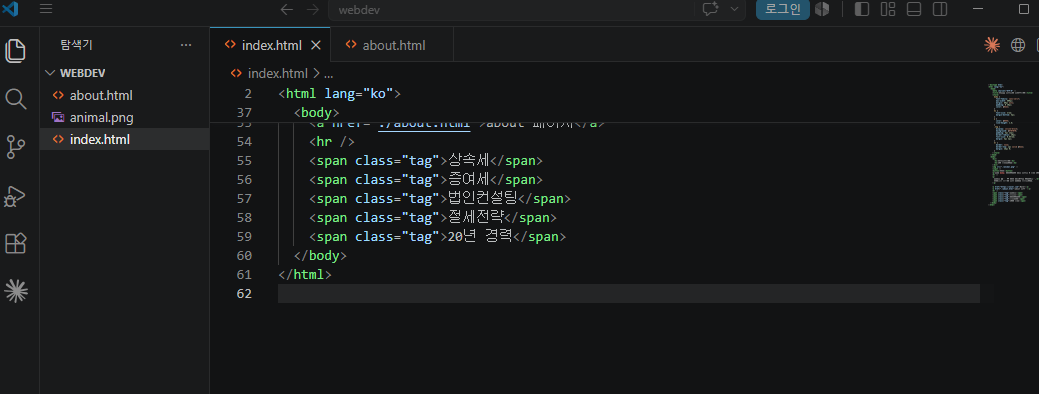Toggle the secondary side bar layout icon
This screenshot has width=1039, height=394.
click(940, 9)
